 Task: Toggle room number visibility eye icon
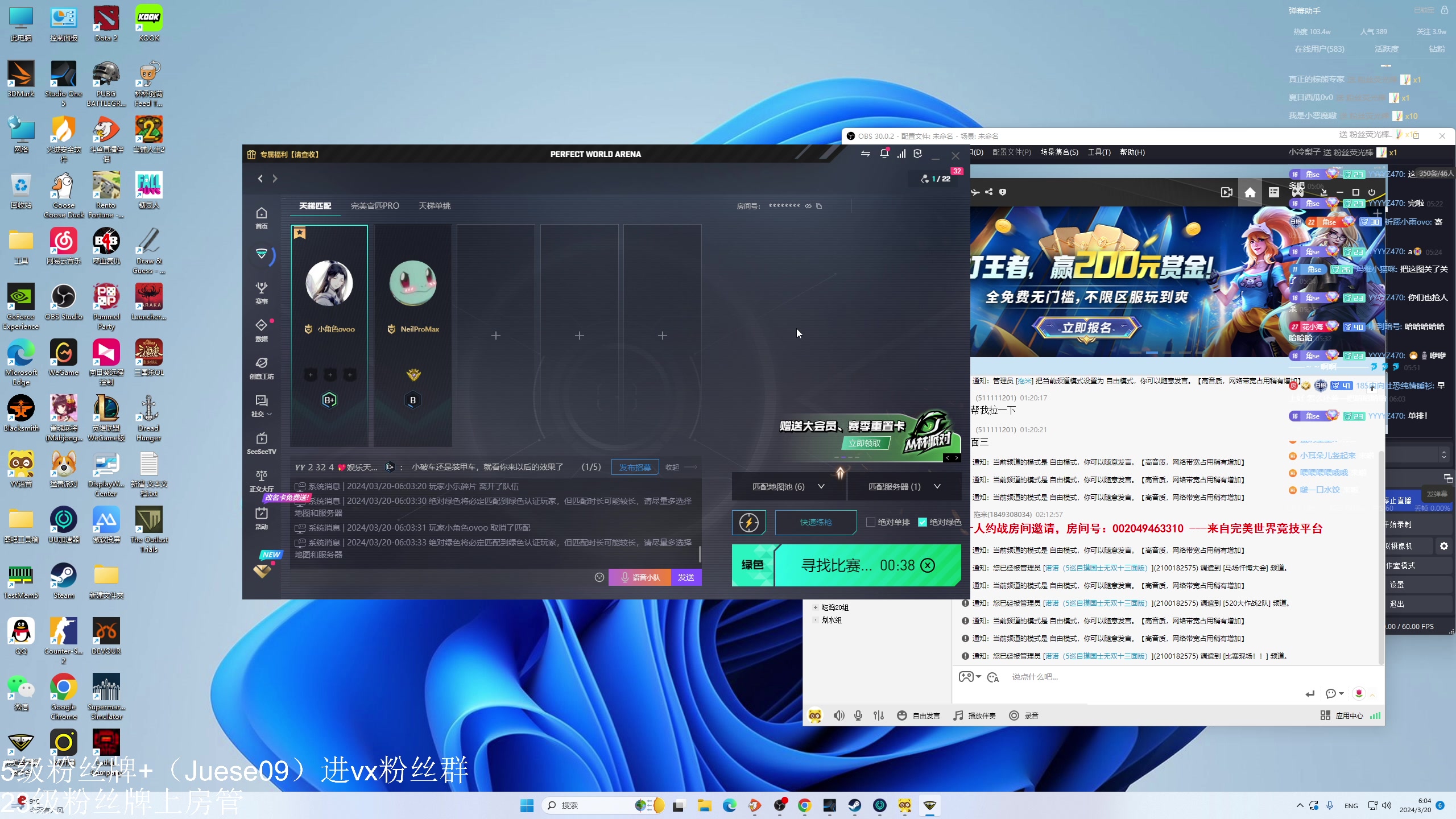tap(808, 206)
